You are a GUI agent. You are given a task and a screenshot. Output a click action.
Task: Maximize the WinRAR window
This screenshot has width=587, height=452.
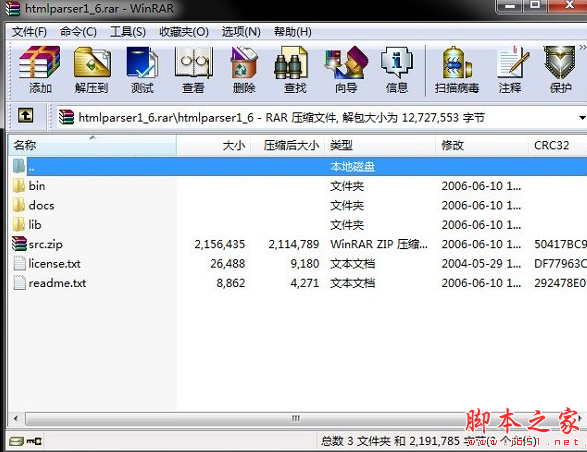(x=535, y=5)
